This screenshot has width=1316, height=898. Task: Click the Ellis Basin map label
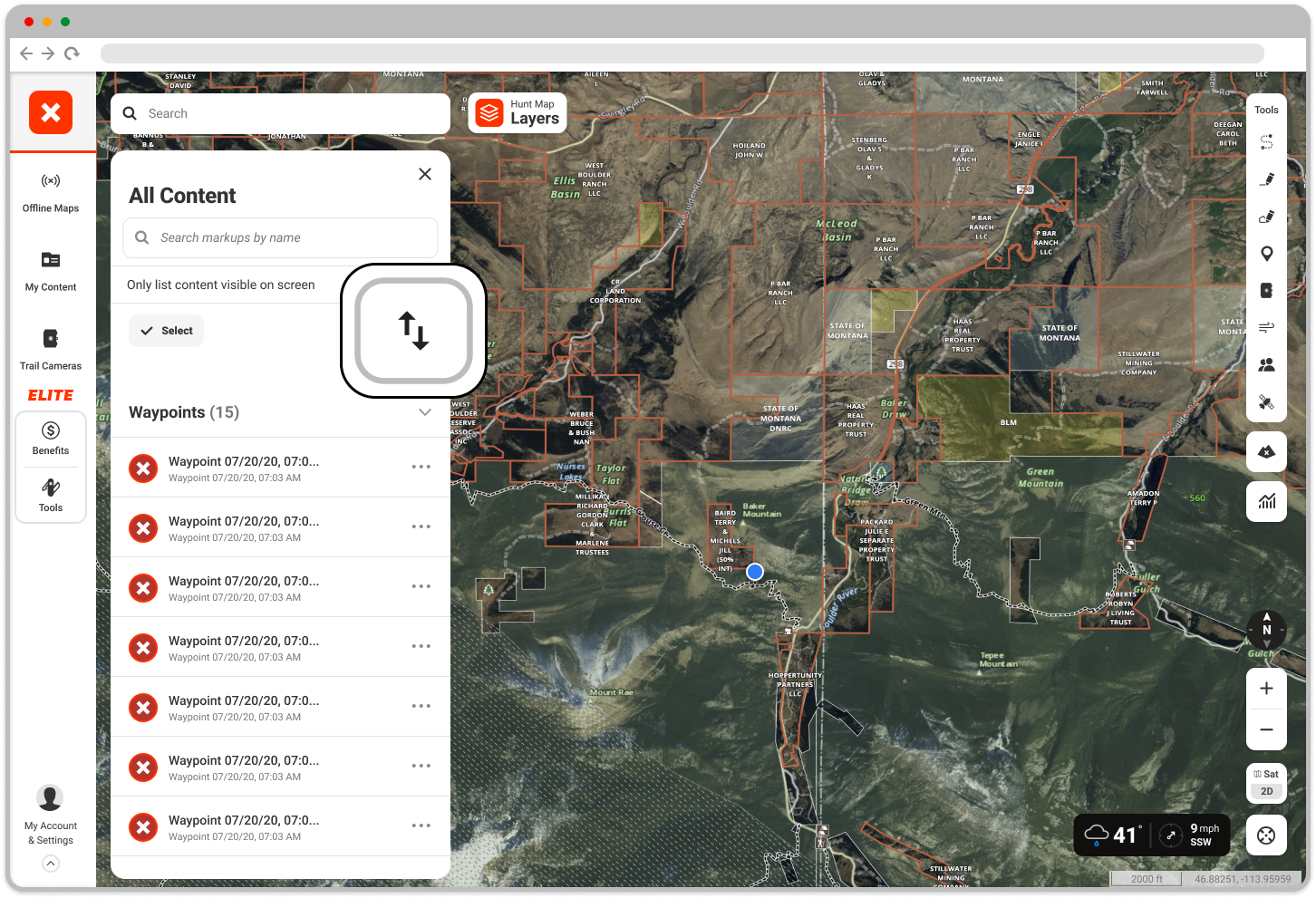click(x=566, y=188)
